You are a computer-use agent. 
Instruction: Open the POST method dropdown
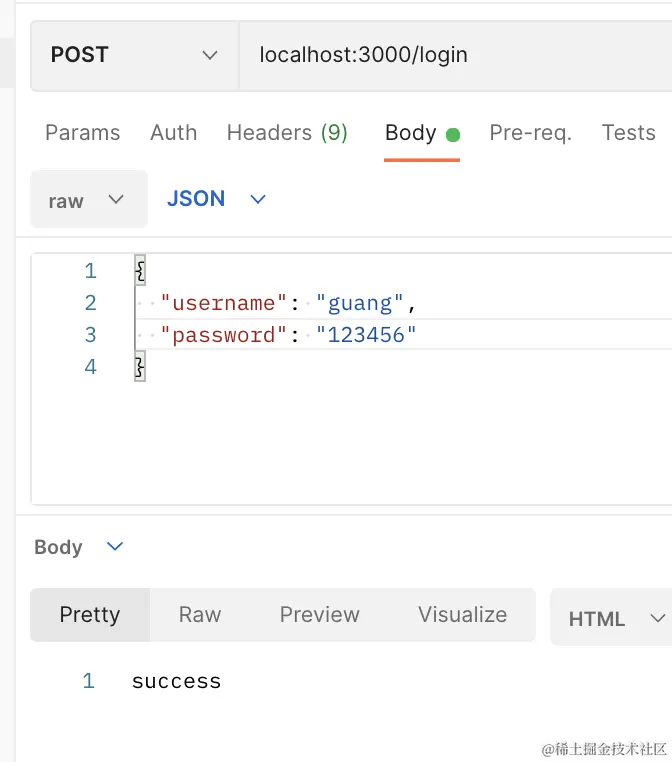(135, 55)
